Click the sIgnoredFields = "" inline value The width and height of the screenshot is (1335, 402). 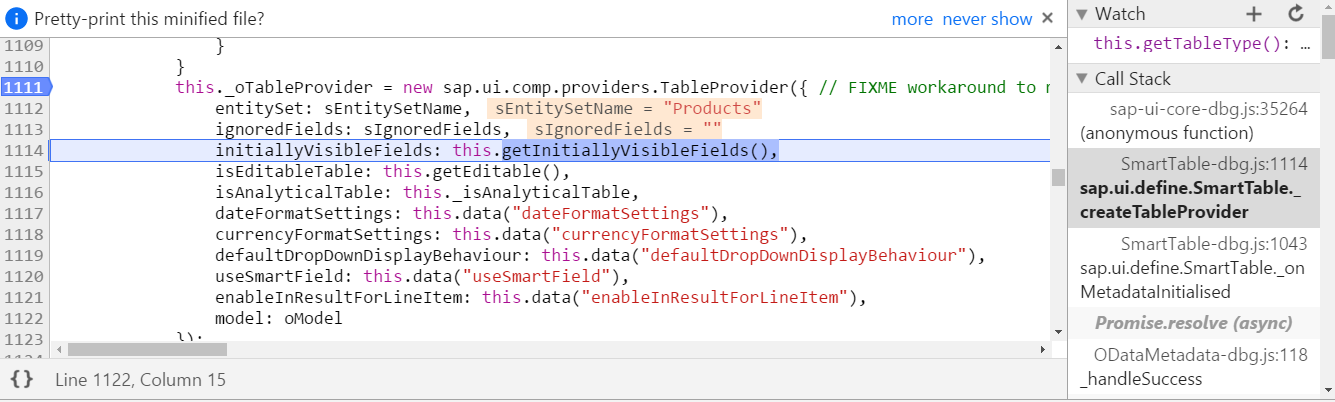point(625,129)
